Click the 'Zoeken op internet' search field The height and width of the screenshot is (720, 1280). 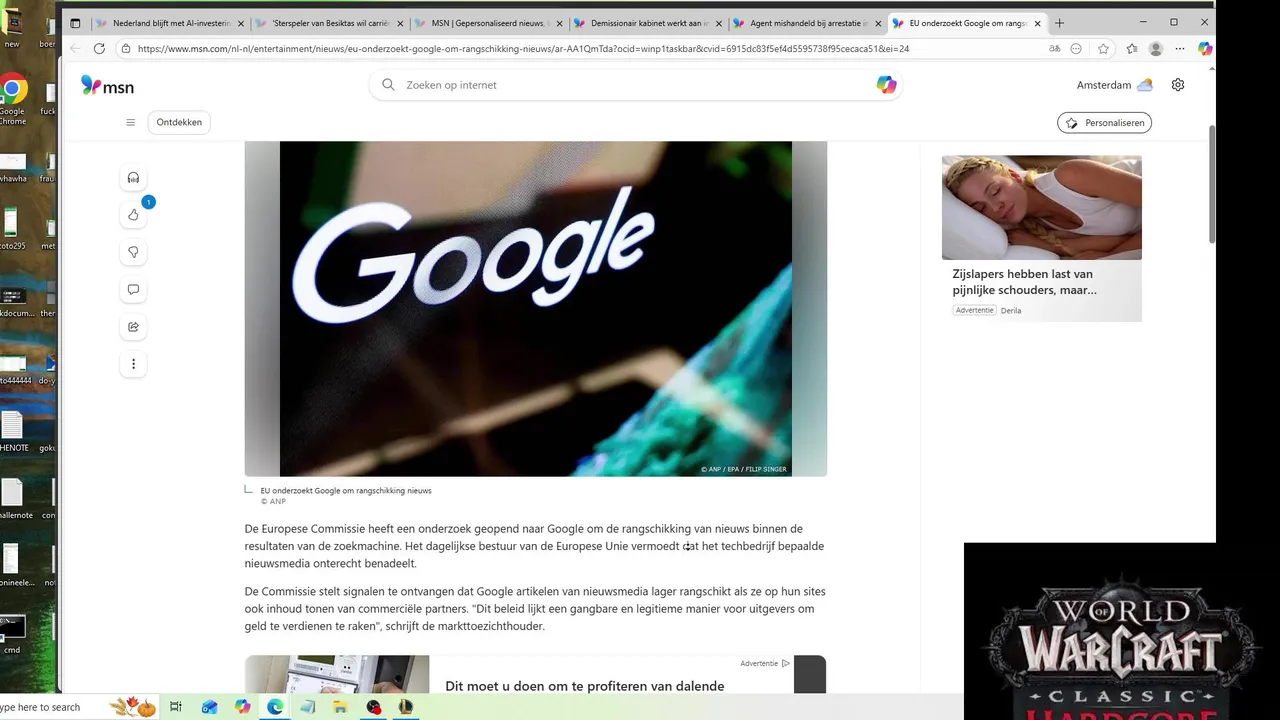tap(636, 85)
